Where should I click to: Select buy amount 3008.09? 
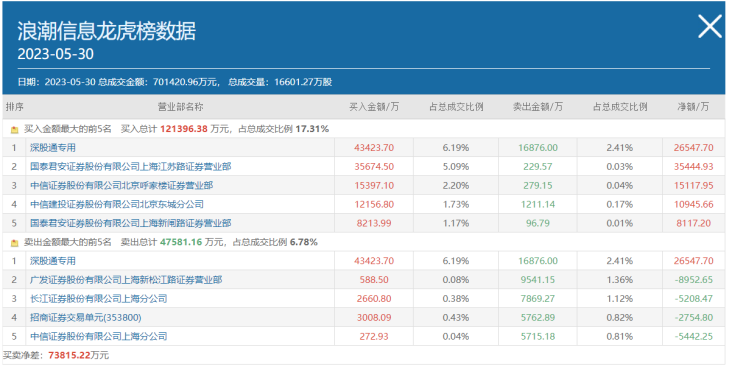coord(374,318)
